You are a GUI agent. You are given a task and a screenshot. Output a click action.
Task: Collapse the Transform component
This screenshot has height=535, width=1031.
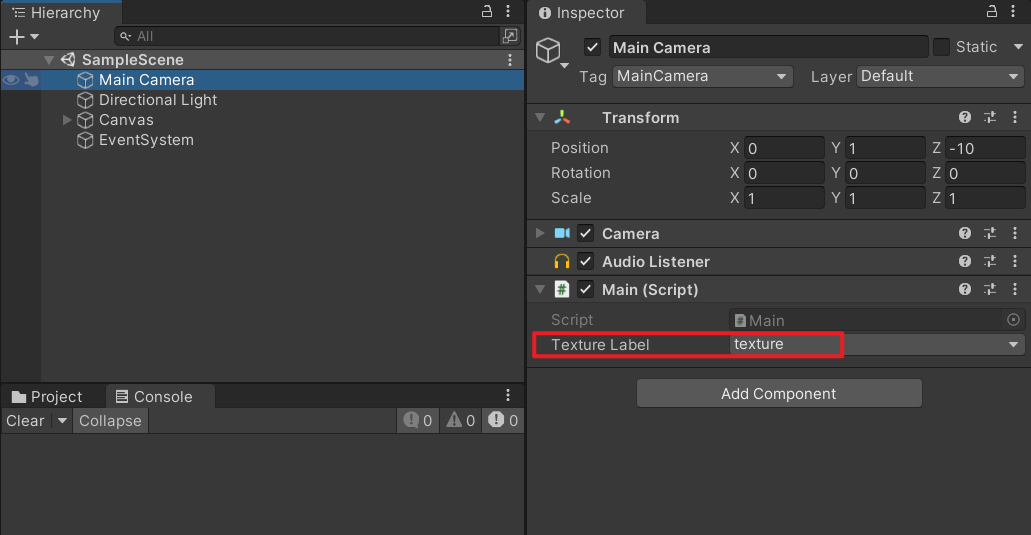tap(540, 118)
